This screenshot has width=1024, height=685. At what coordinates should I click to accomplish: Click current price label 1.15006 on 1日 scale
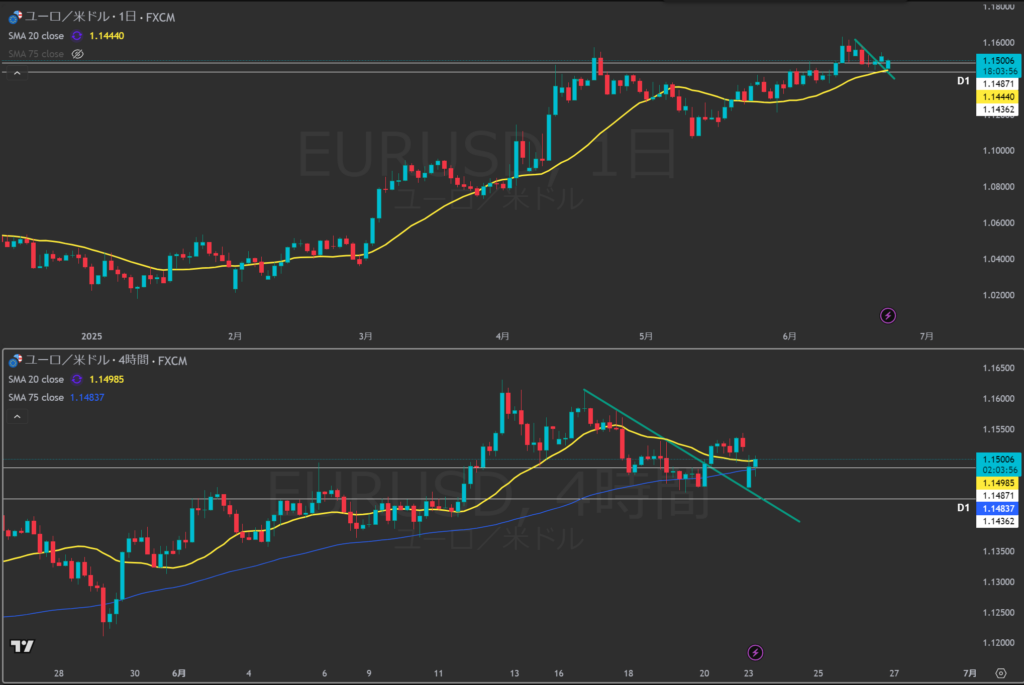click(x=998, y=61)
